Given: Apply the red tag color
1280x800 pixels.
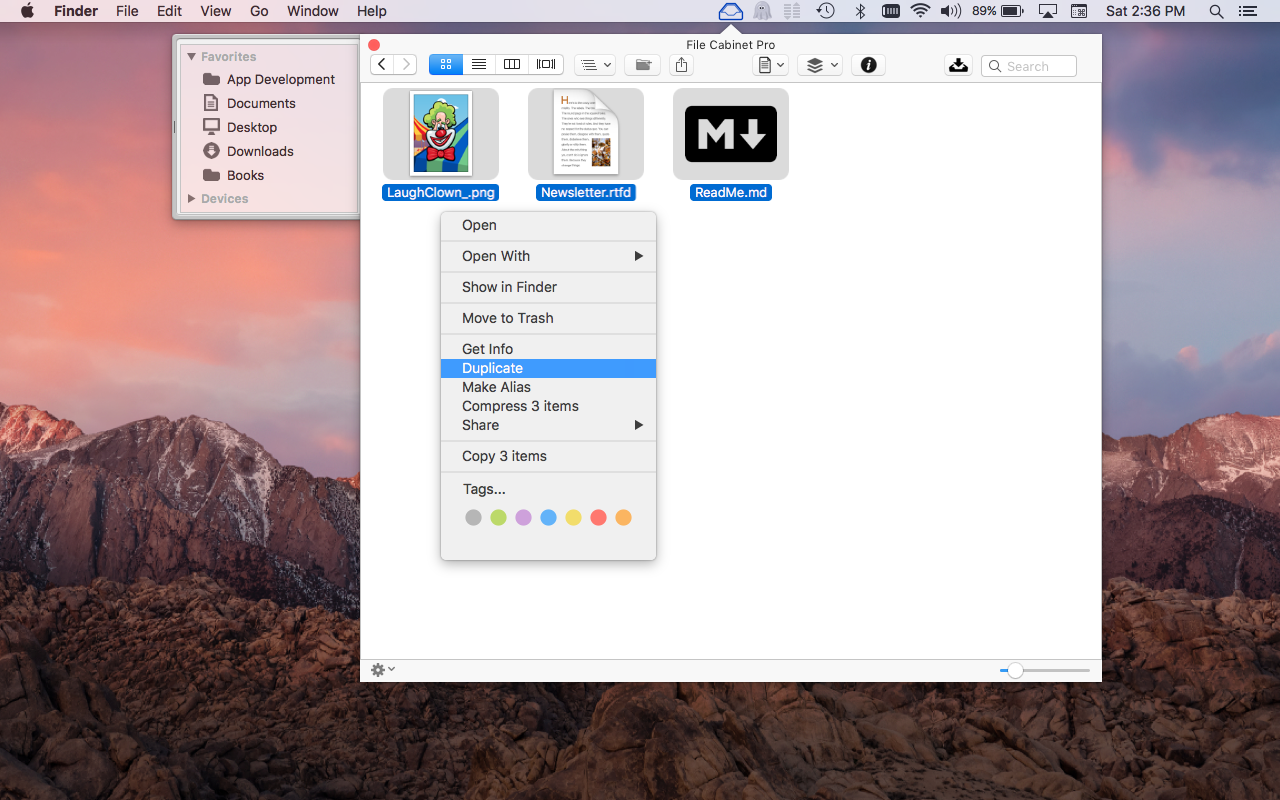Looking at the screenshot, I should (x=598, y=517).
